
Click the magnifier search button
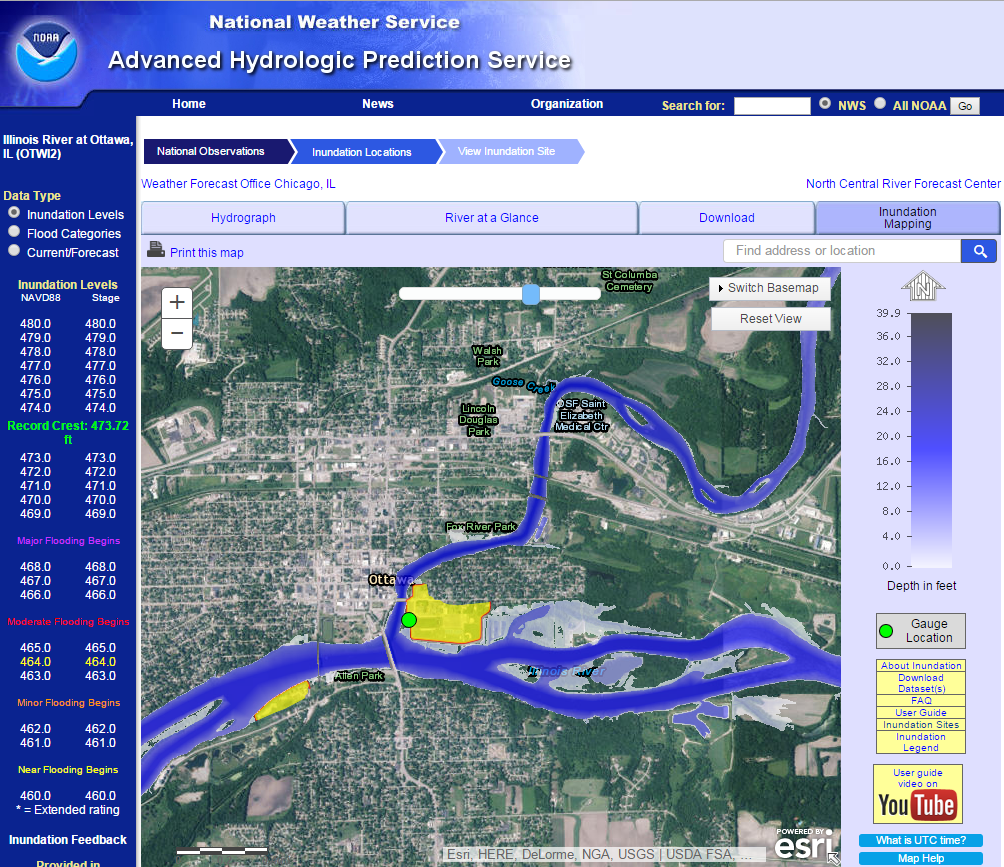point(978,251)
